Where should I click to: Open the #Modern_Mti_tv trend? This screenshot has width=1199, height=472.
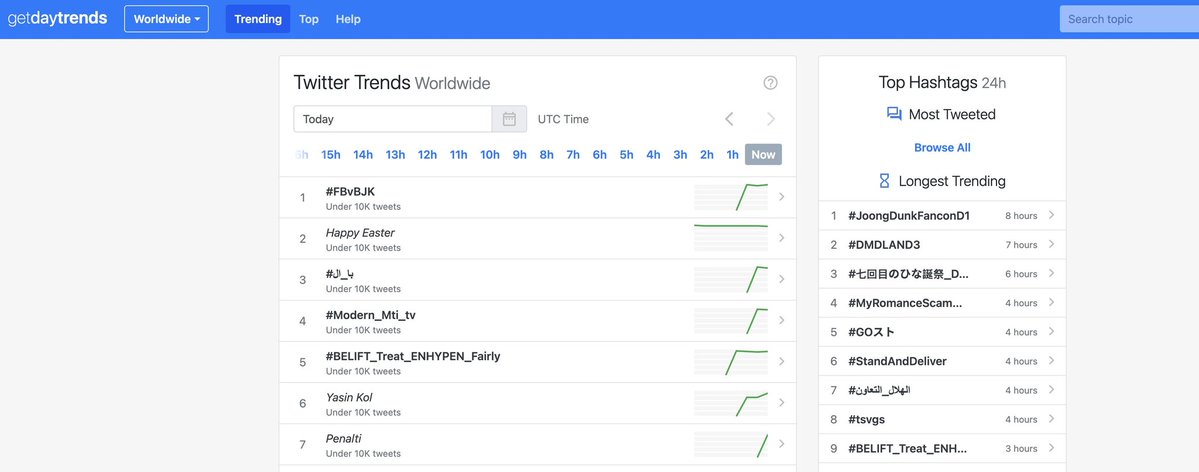click(371, 315)
